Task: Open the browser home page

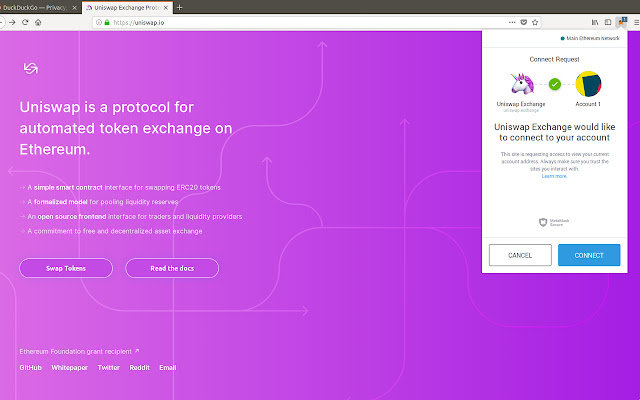Action: pos(38,22)
